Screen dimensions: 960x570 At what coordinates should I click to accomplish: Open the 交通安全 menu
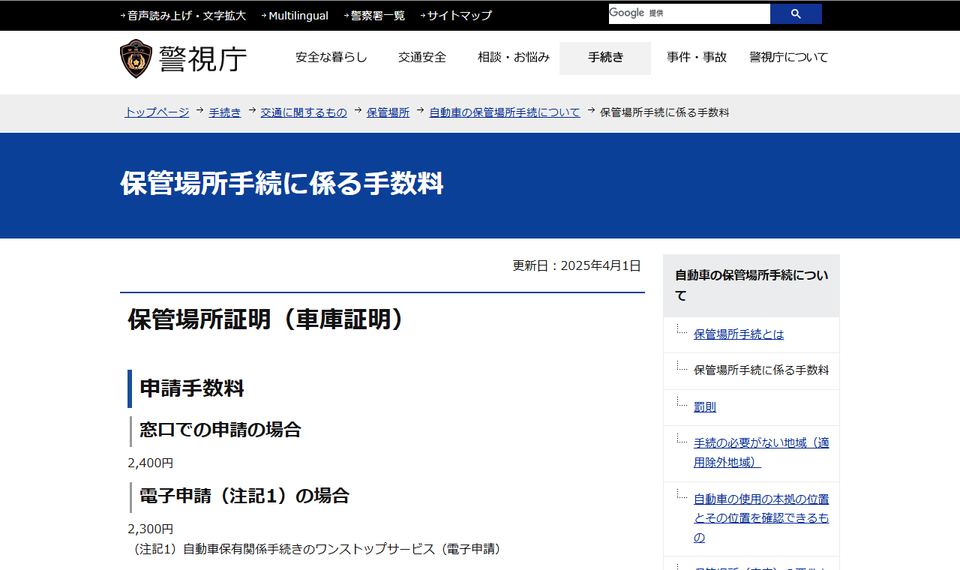[422, 58]
